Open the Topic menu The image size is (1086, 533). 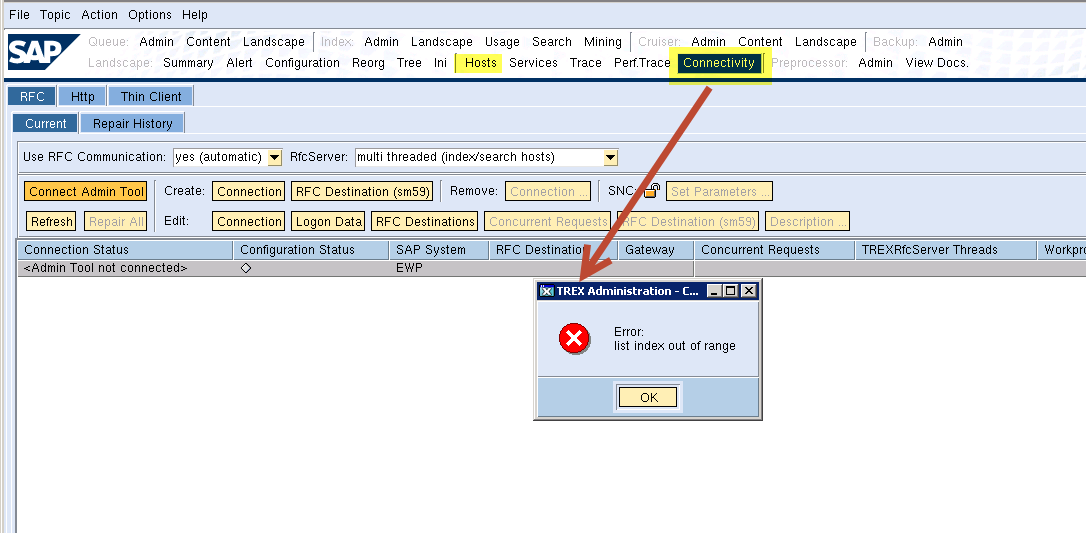click(x=55, y=15)
